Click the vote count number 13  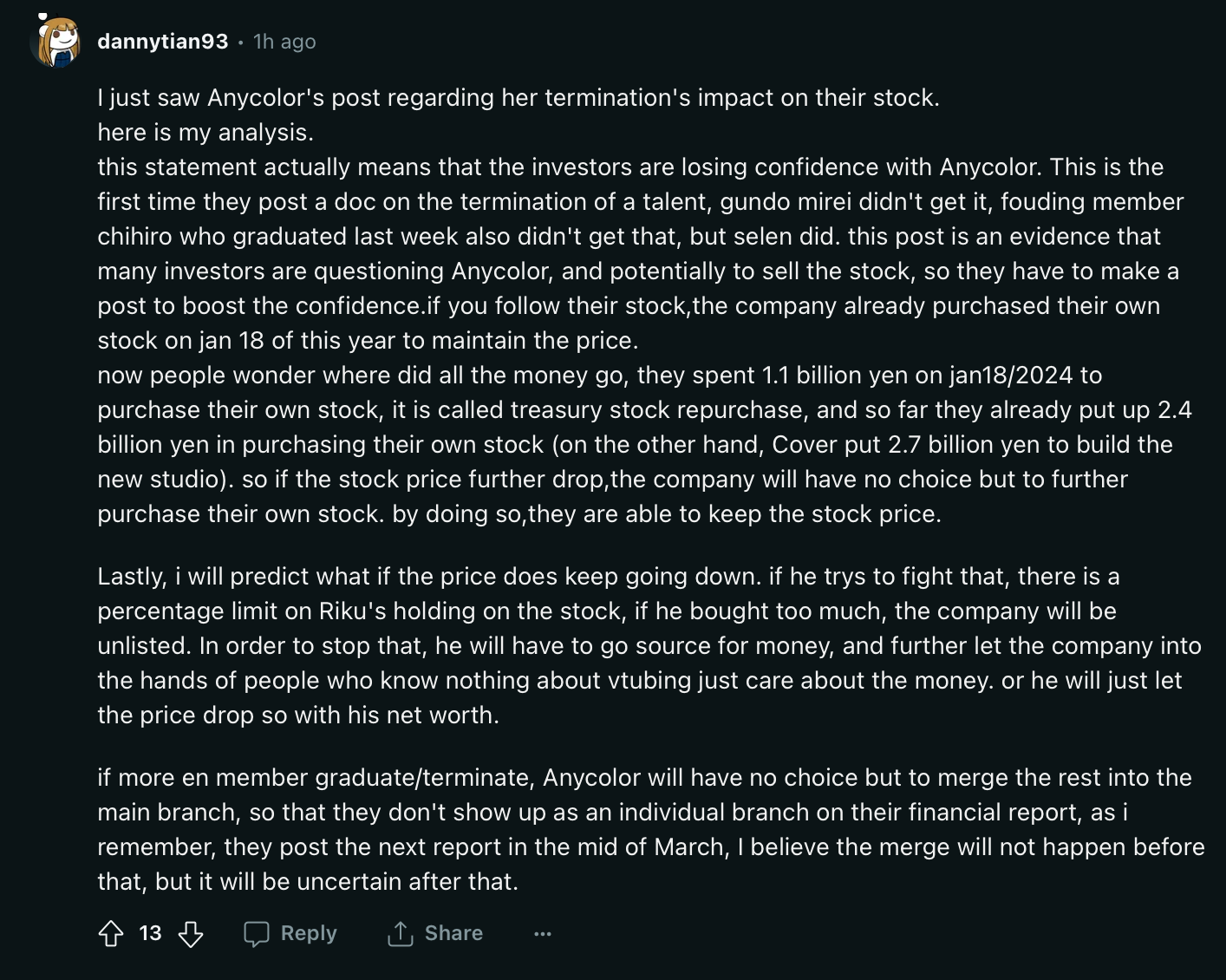pos(150,933)
